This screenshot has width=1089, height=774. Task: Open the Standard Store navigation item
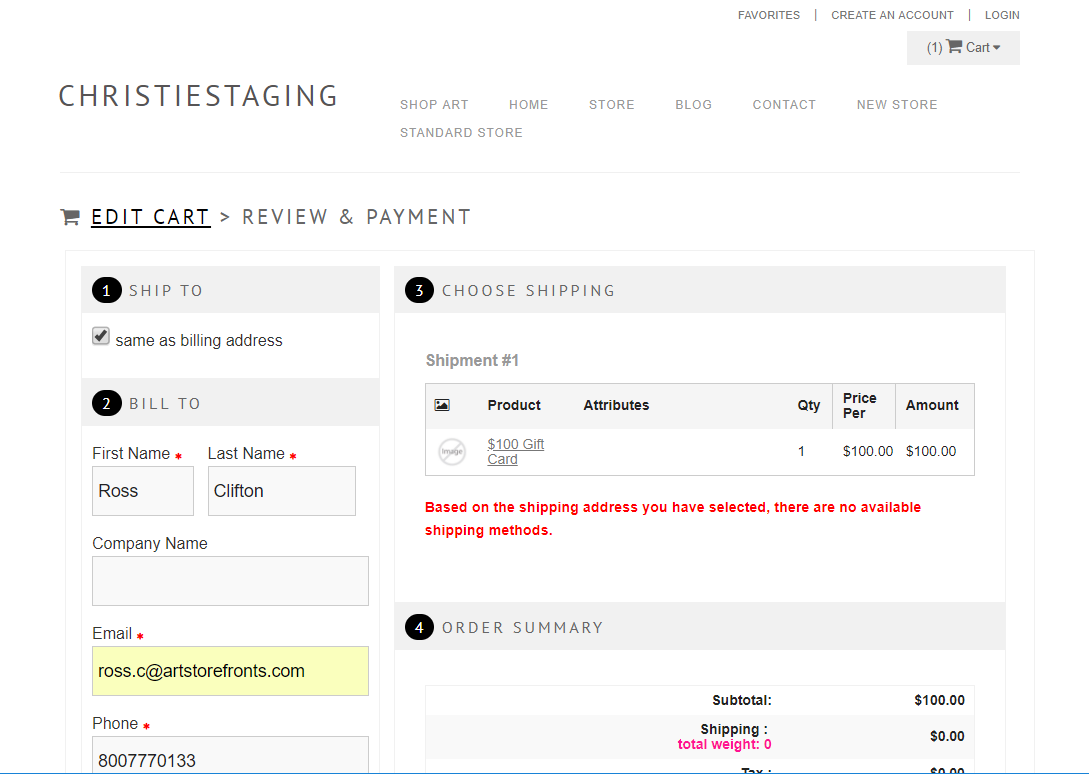pyautogui.click(x=461, y=133)
